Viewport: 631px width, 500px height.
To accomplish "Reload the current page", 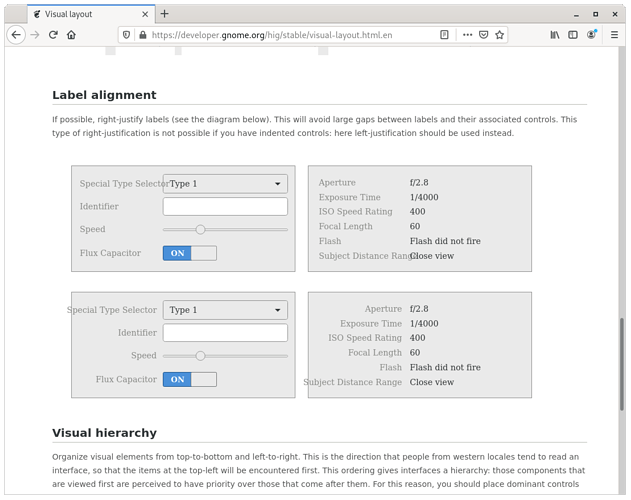I will 53,34.
